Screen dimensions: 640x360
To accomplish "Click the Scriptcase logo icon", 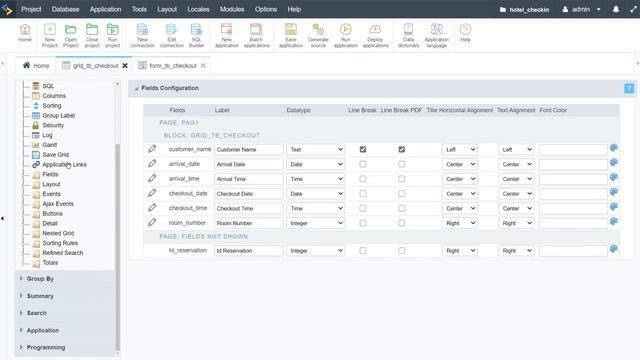I will tap(7, 9).
